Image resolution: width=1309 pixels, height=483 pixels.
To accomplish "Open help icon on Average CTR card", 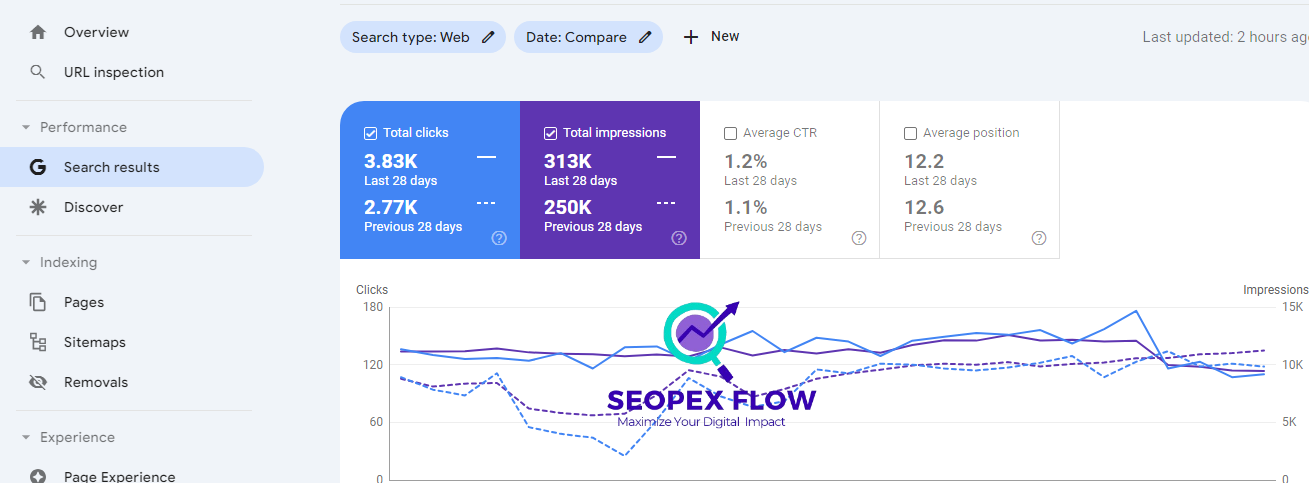I will point(859,238).
